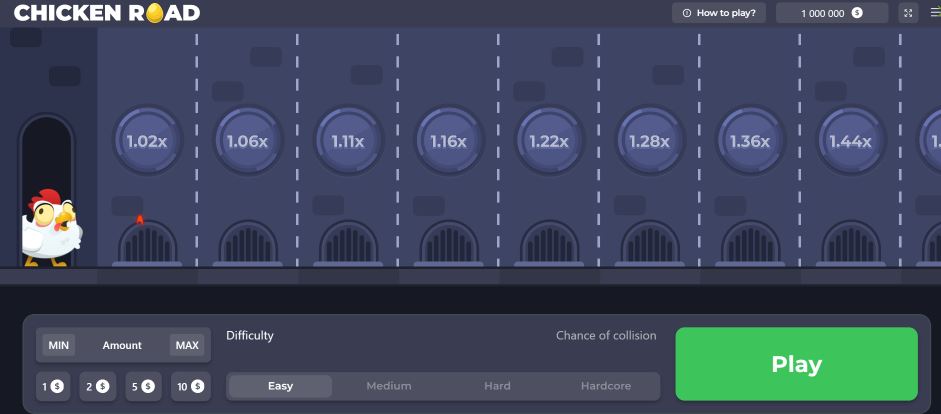The image size is (941, 414).
Task: Switch difficulty to Hardcore
Action: click(606, 386)
